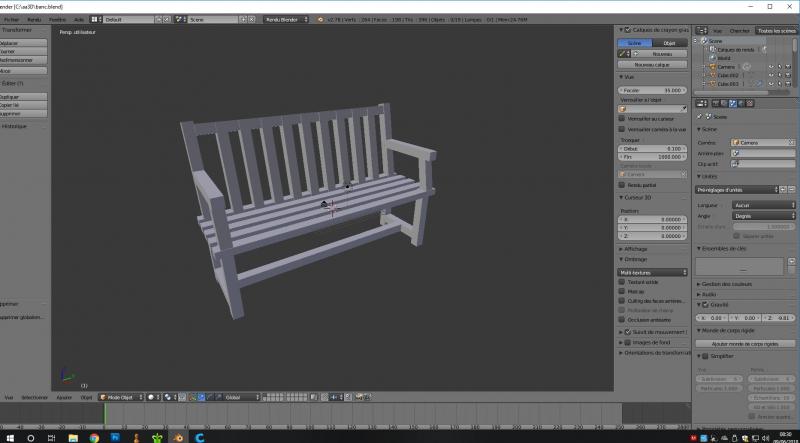The height and width of the screenshot is (443, 800).
Task: Click the Focale value field
Action: [x=652, y=90]
